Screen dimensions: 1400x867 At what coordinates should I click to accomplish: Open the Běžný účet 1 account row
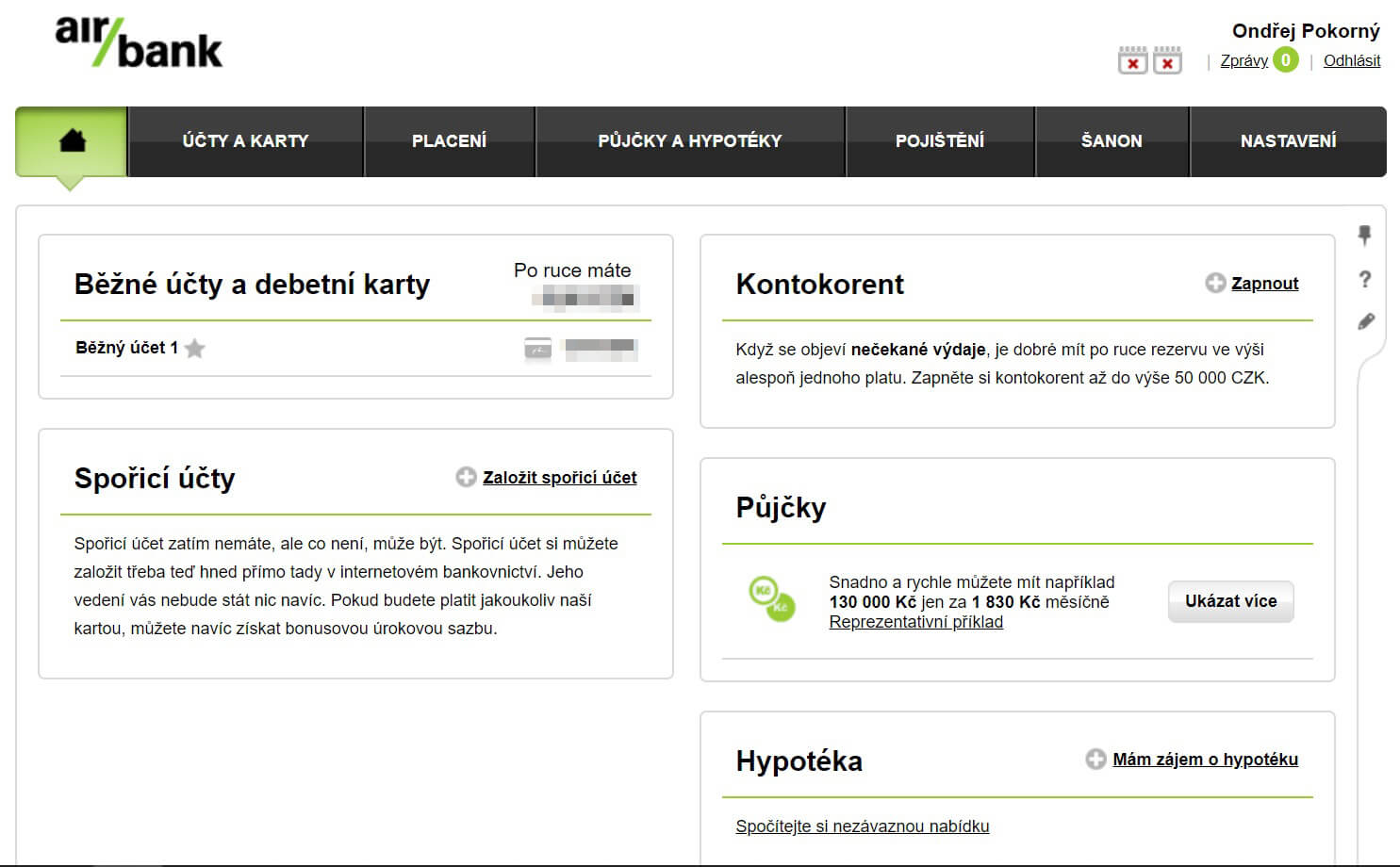pos(126,348)
